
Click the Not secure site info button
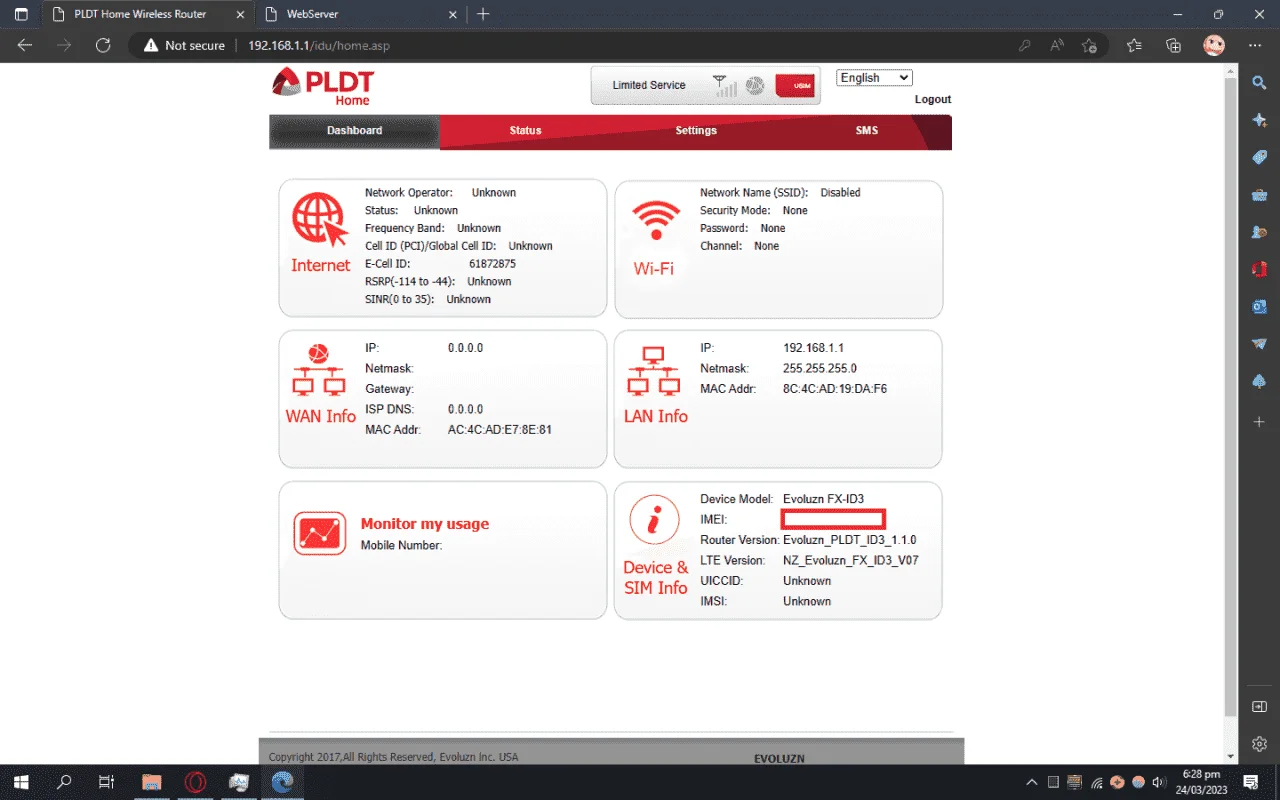(184, 45)
